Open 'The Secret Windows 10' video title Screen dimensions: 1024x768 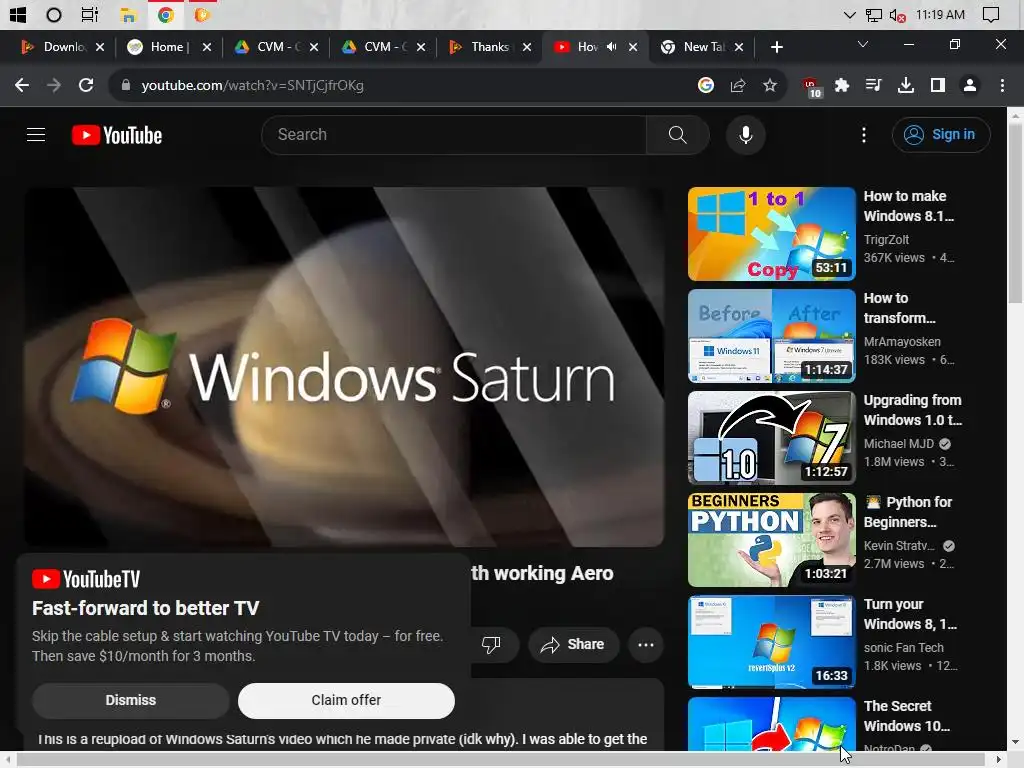pos(906,716)
